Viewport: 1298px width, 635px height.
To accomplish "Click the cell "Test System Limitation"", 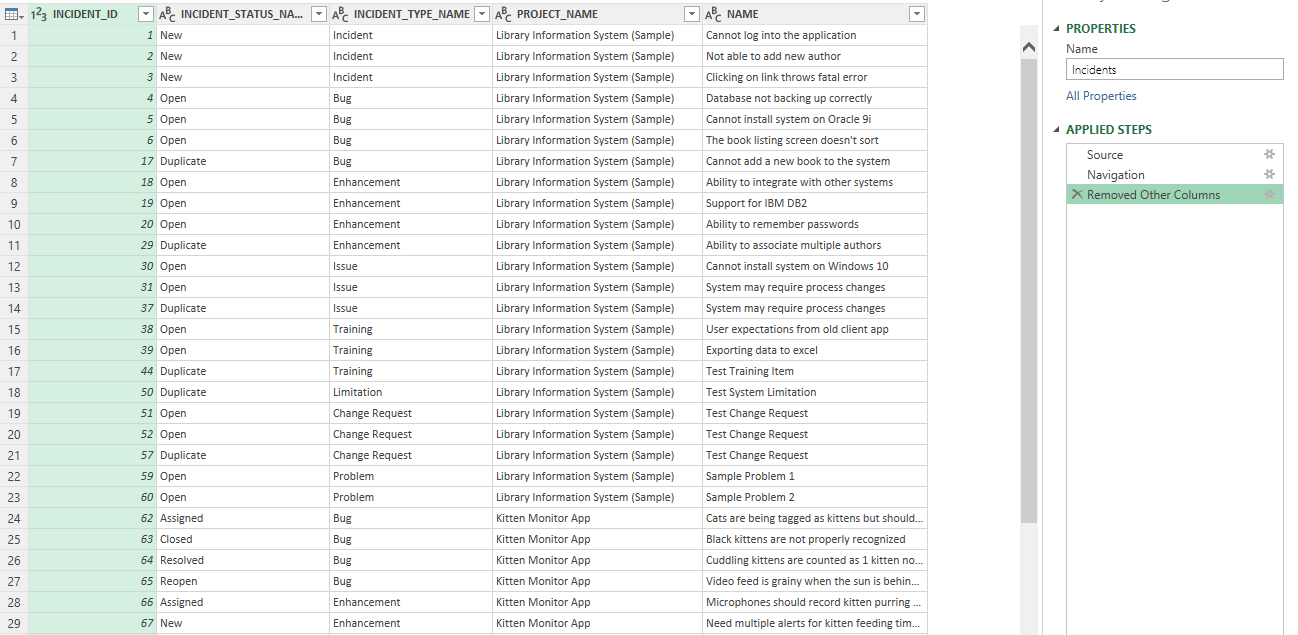I will pos(814,392).
